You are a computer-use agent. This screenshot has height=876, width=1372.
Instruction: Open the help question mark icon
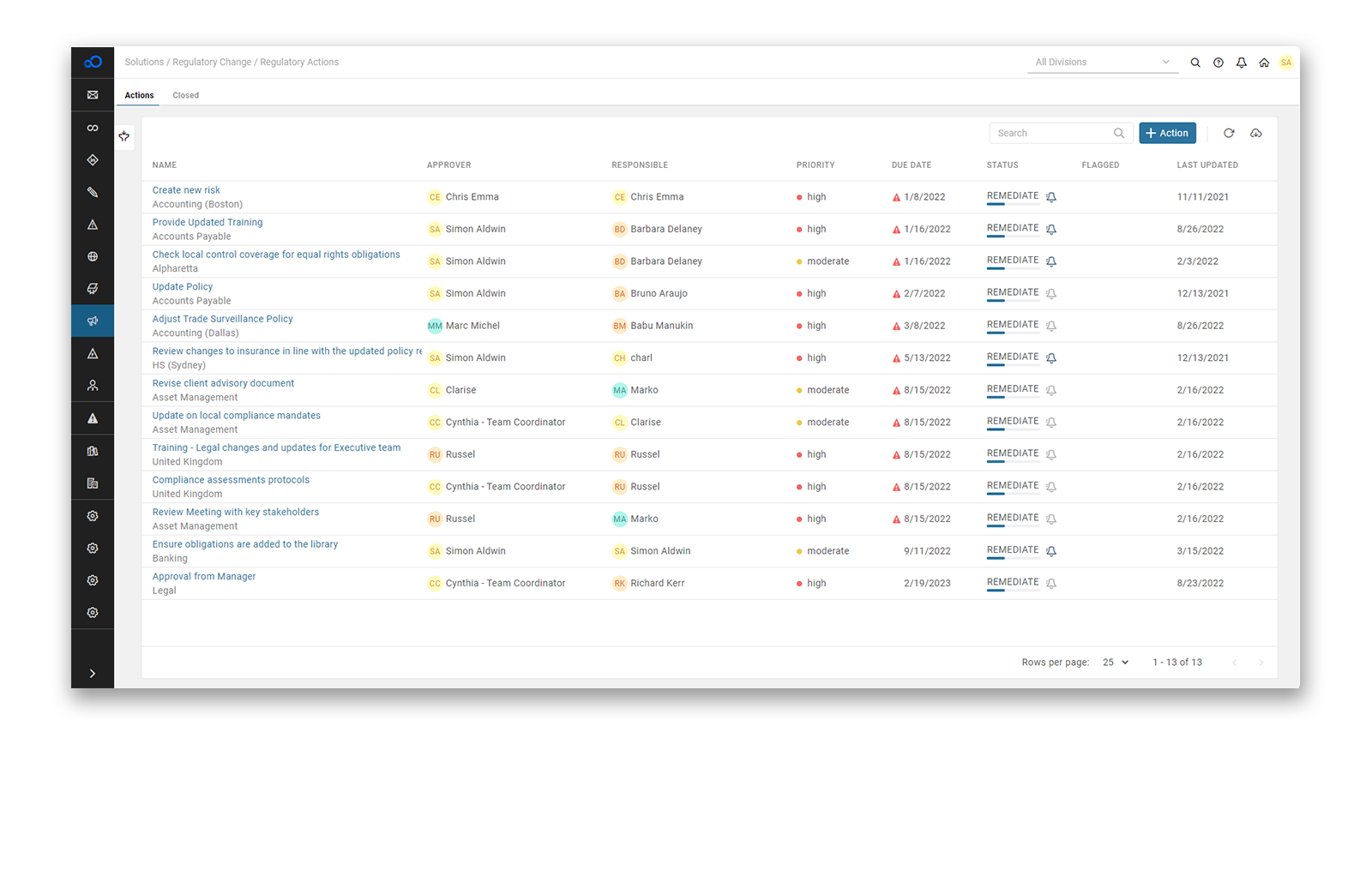1218,63
